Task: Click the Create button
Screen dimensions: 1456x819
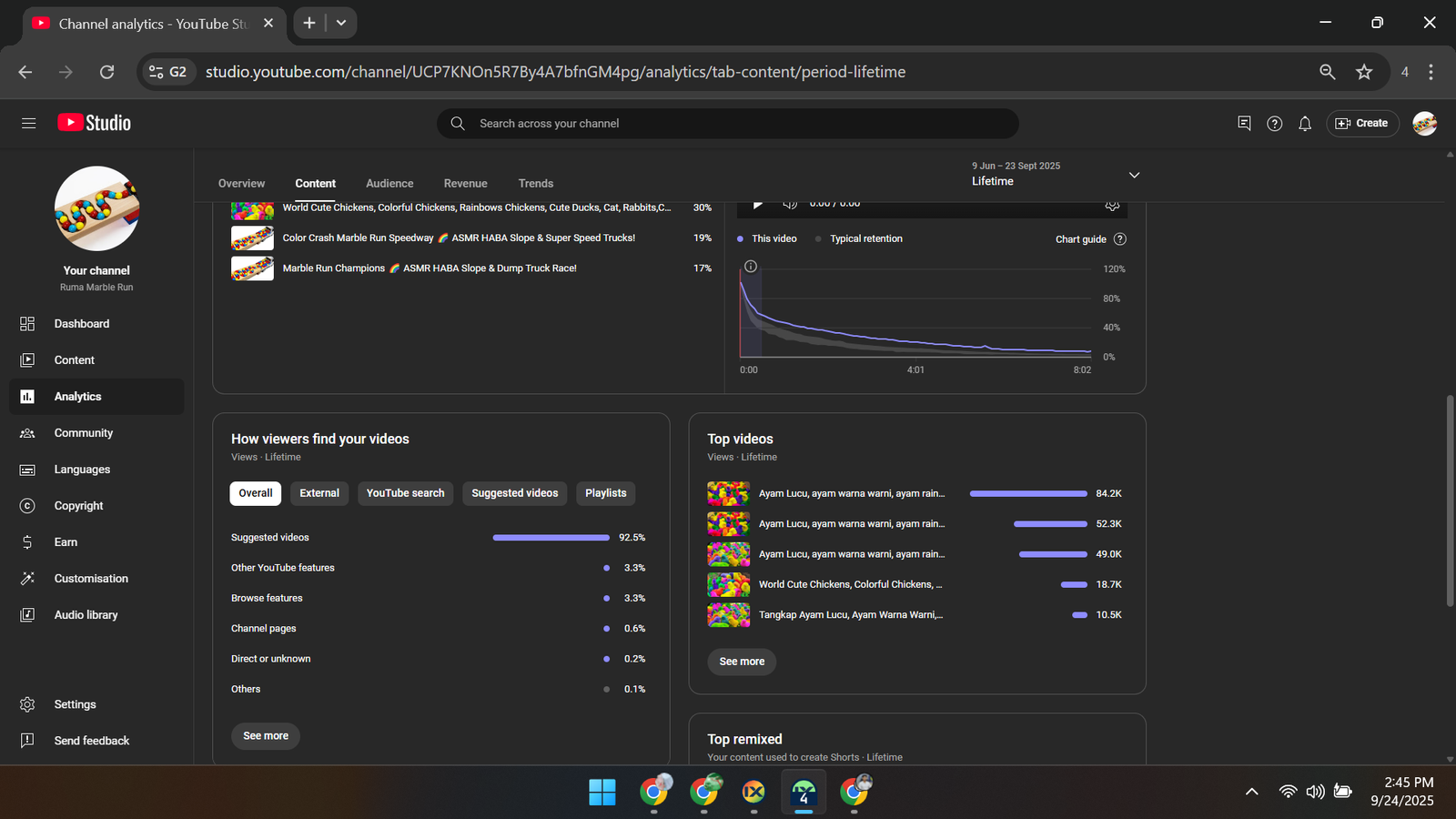Action: click(x=1362, y=124)
